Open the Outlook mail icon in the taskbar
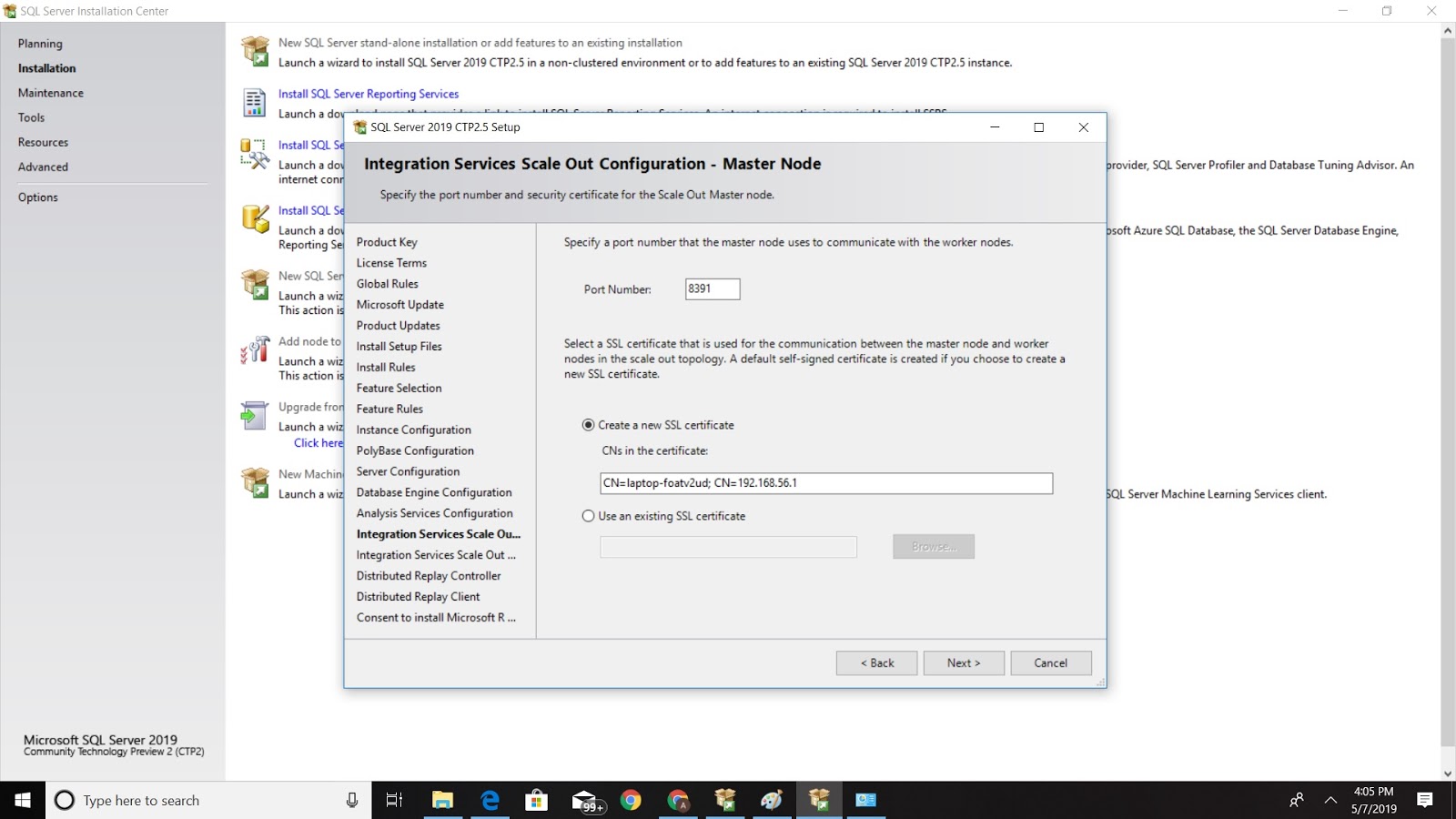This screenshot has height=819, width=1456. coord(865,800)
